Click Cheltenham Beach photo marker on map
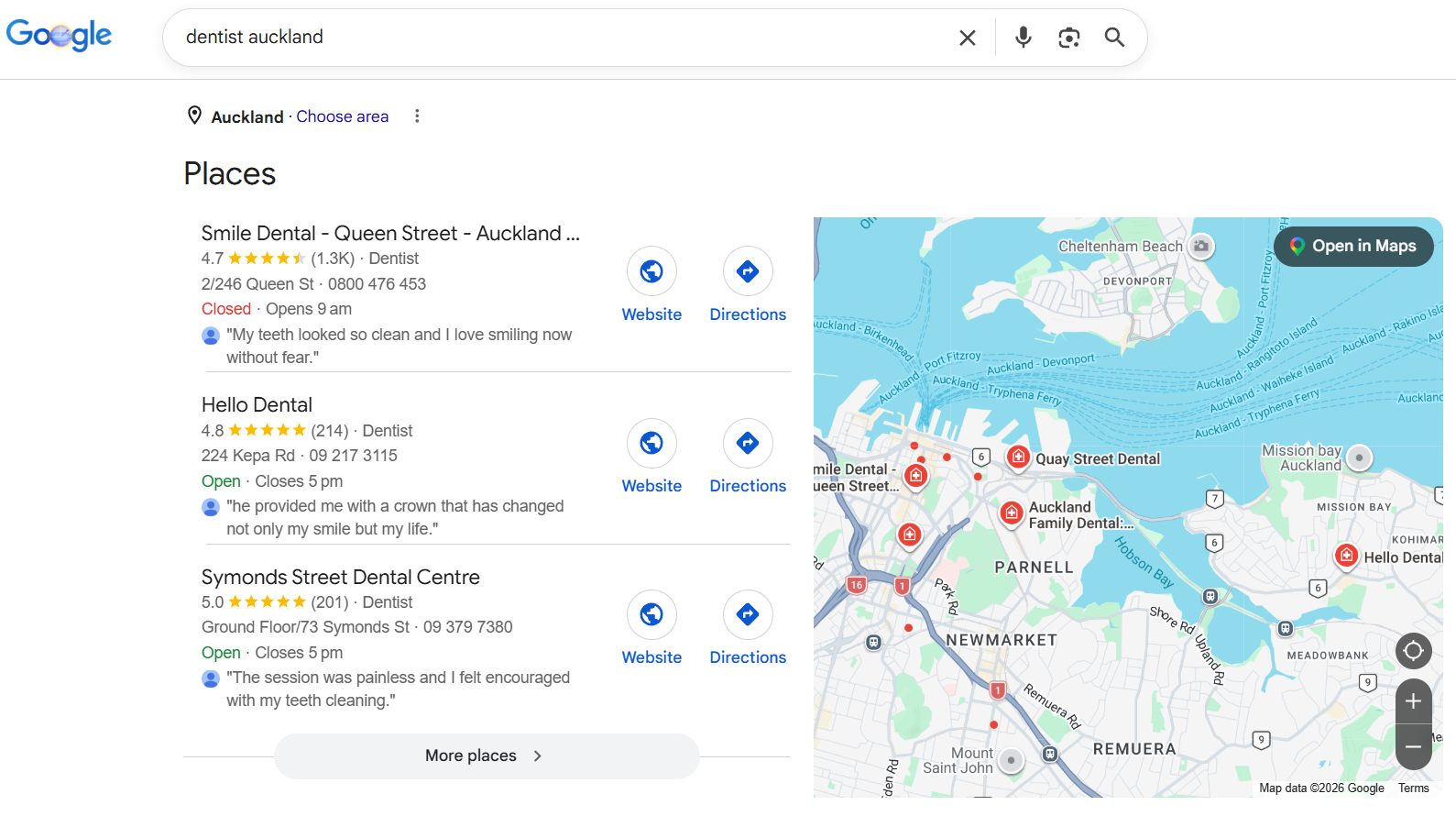This screenshot has width=1456, height=816. click(x=1201, y=246)
